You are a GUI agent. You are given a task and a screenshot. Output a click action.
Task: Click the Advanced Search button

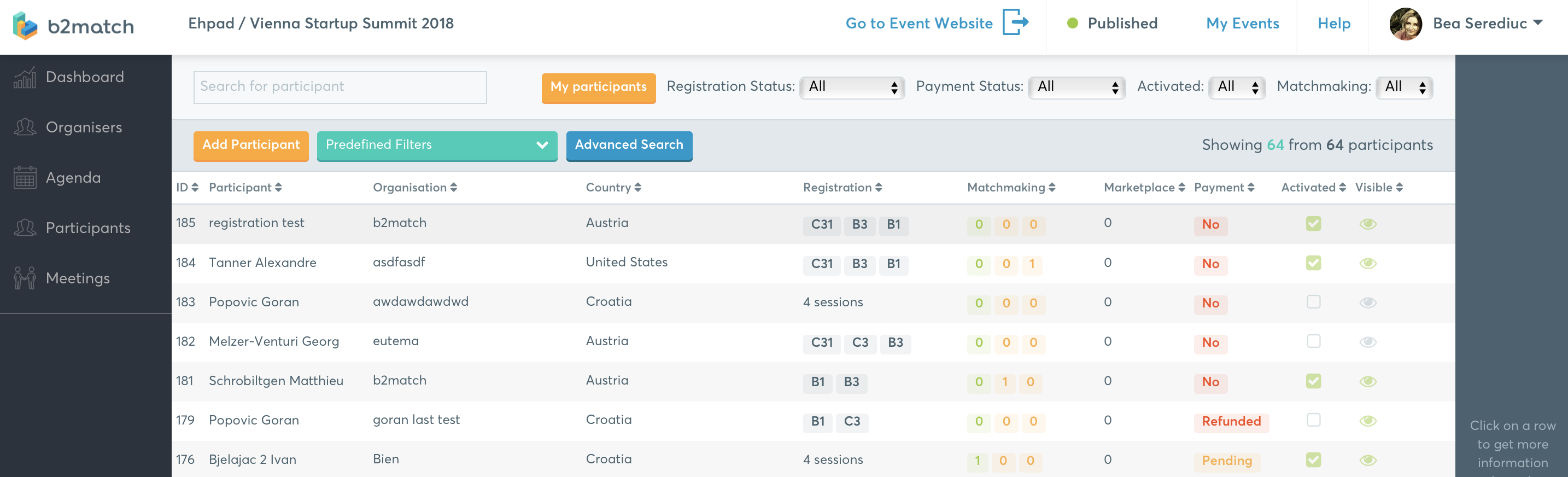point(629,145)
